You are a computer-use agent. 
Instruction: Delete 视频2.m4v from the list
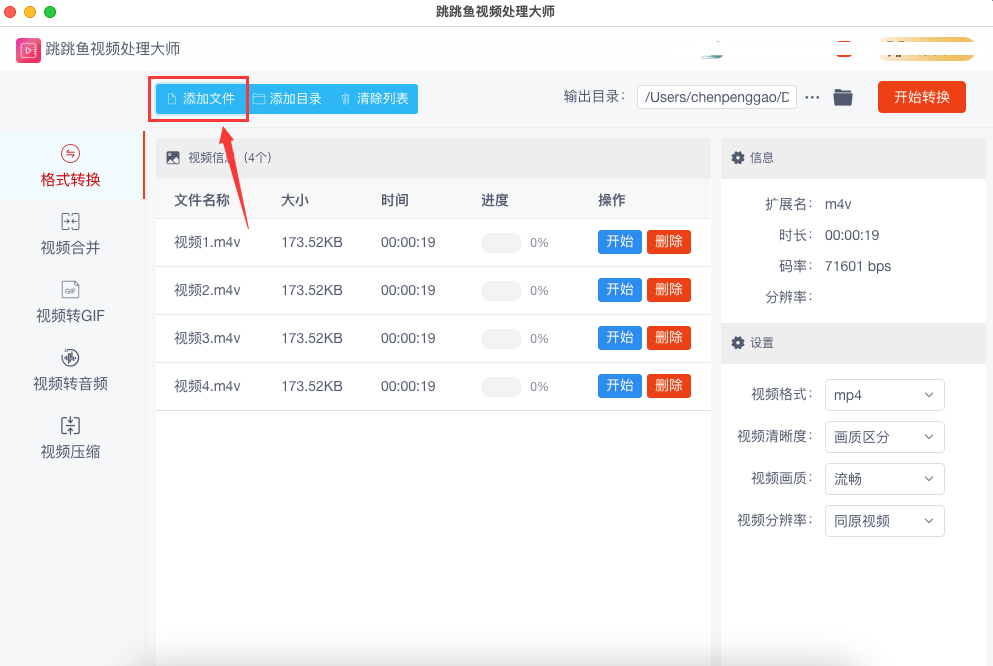click(669, 290)
